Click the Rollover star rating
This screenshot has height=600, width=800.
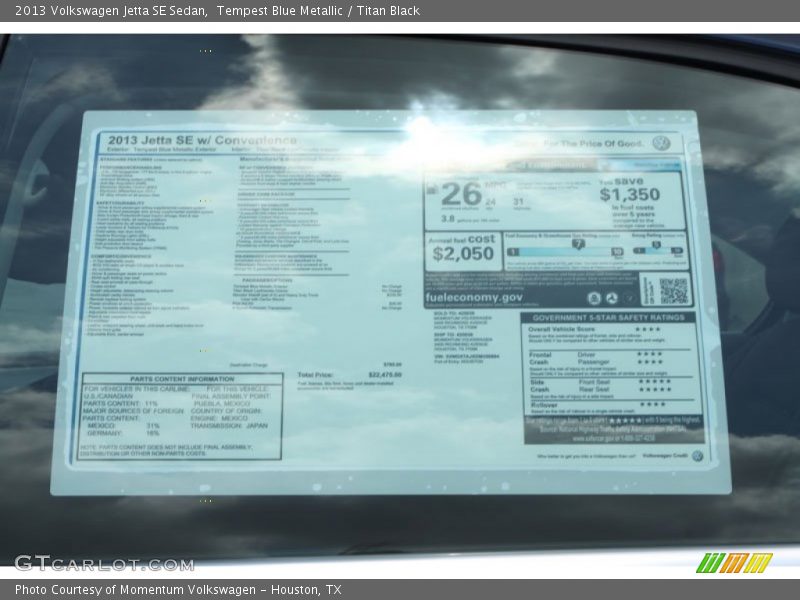pos(650,404)
